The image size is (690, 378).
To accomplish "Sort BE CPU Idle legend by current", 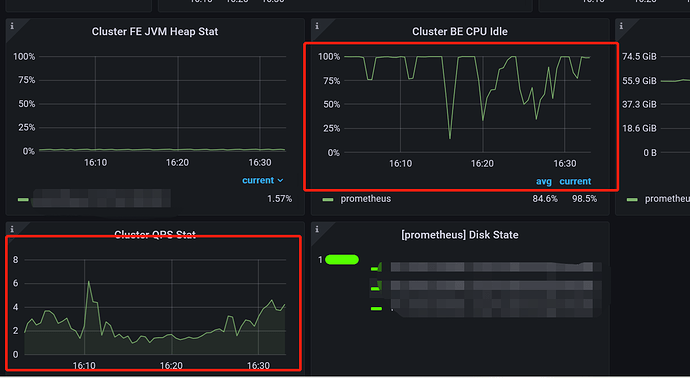I will point(575,181).
